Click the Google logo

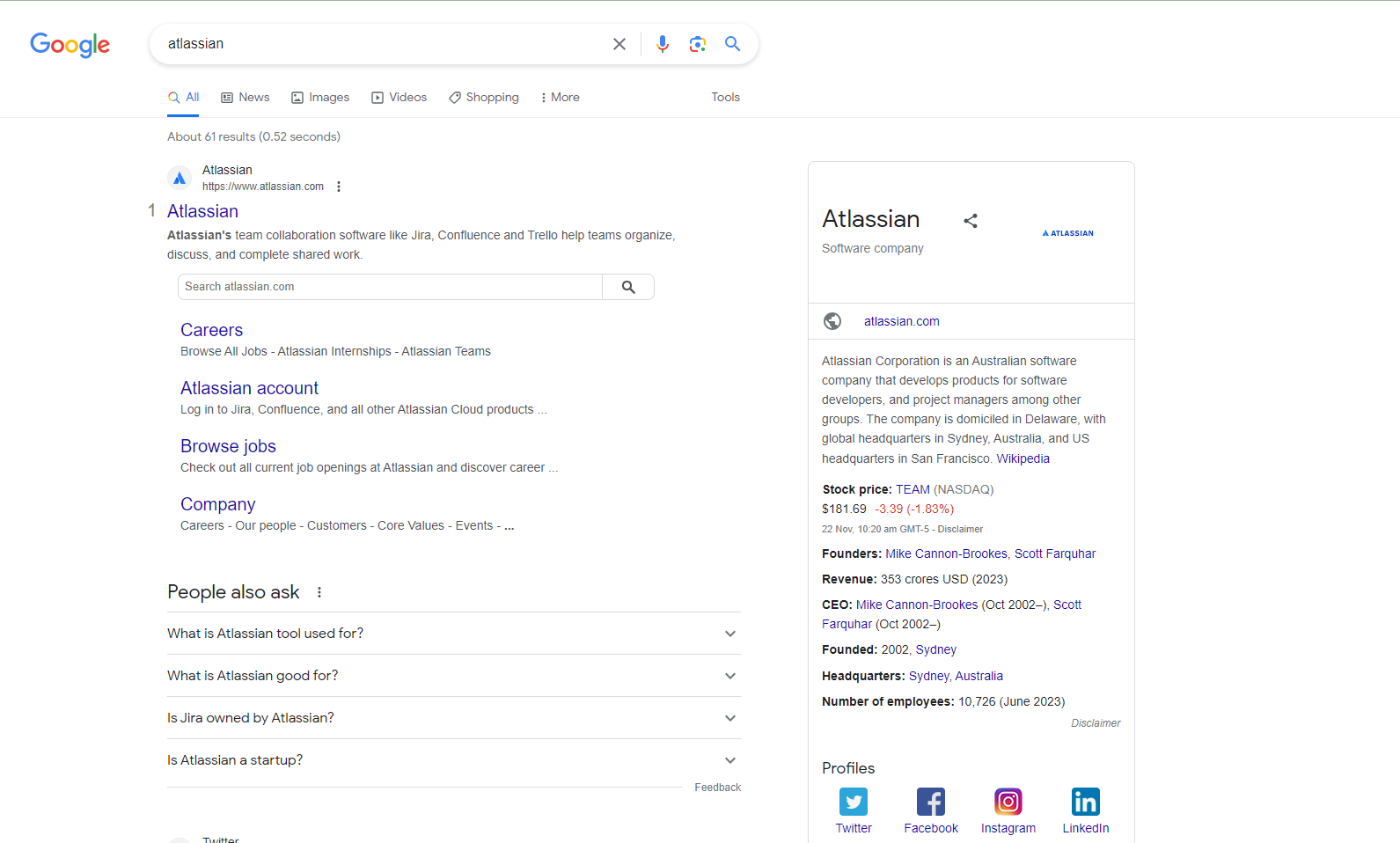pos(70,45)
